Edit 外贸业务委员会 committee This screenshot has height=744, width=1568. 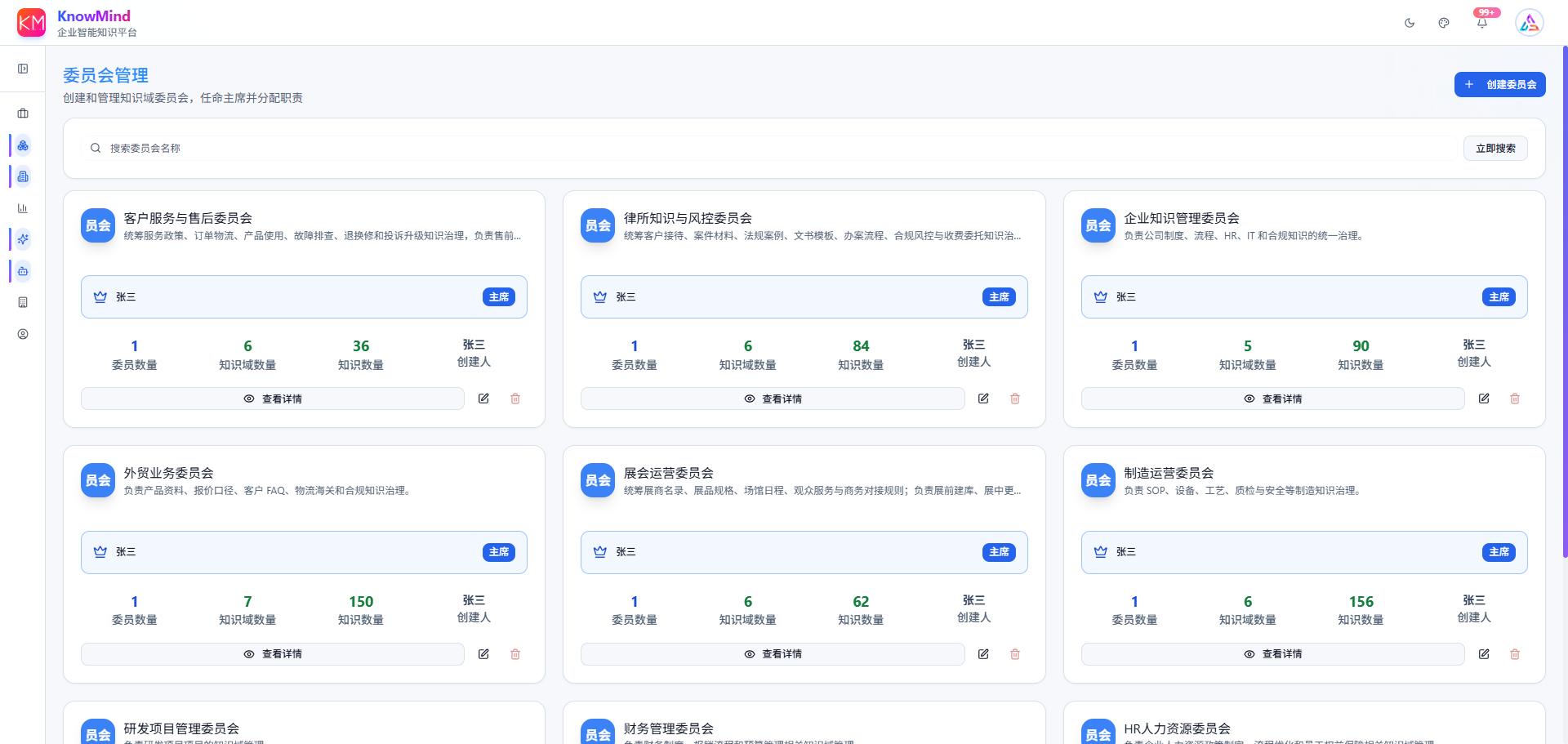483,654
